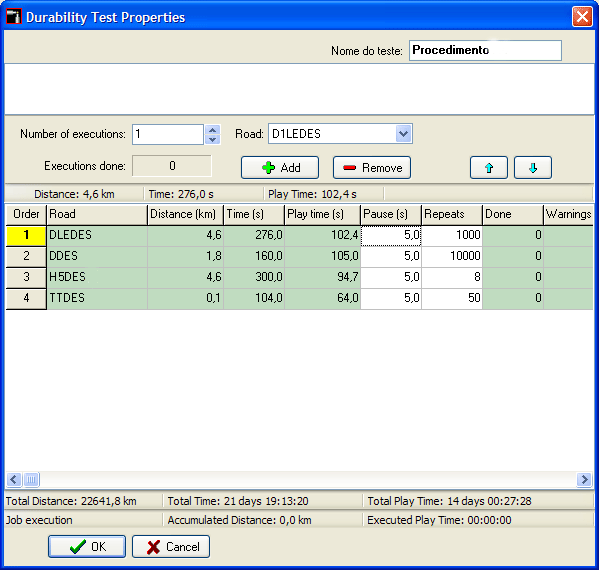The height and width of the screenshot is (570, 599).
Task: Click the Repeats cell with the value 10000
Action: pyautogui.click(x=452, y=256)
